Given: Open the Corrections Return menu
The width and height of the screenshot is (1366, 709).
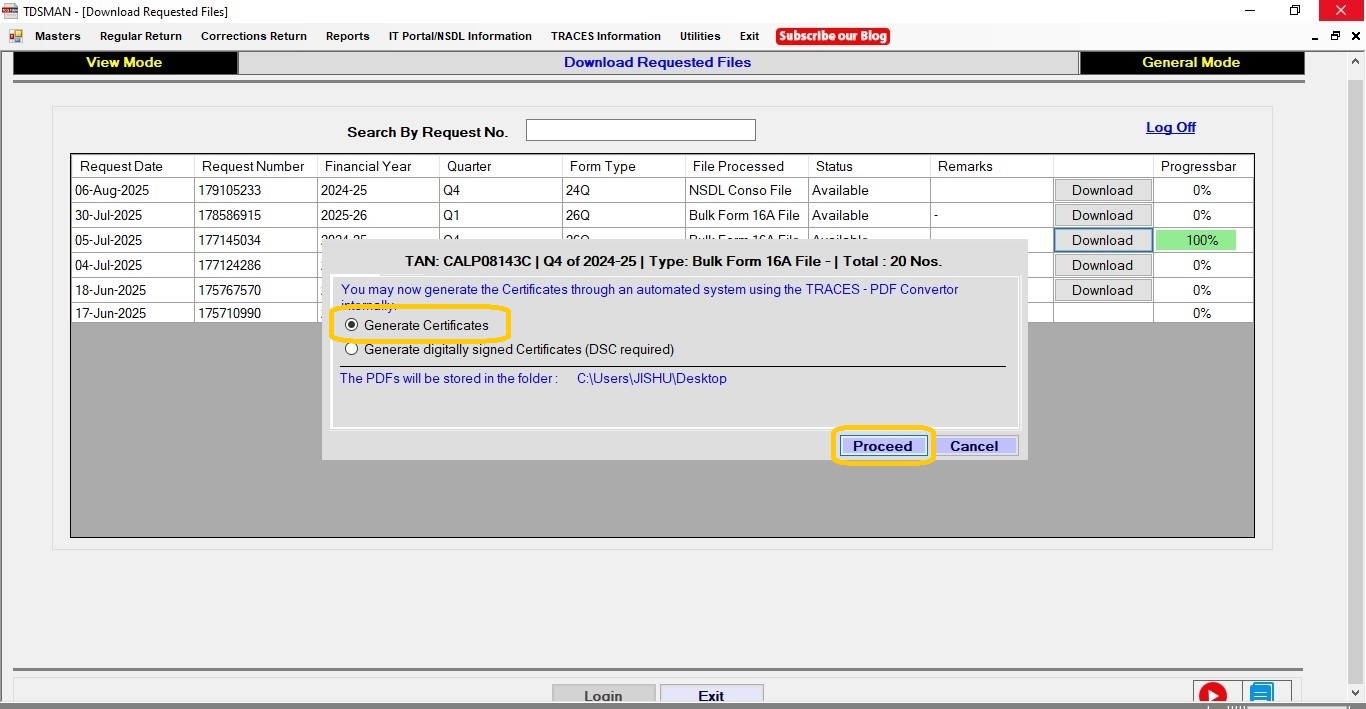Looking at the screenshot, I should click(x=253, y=36).
